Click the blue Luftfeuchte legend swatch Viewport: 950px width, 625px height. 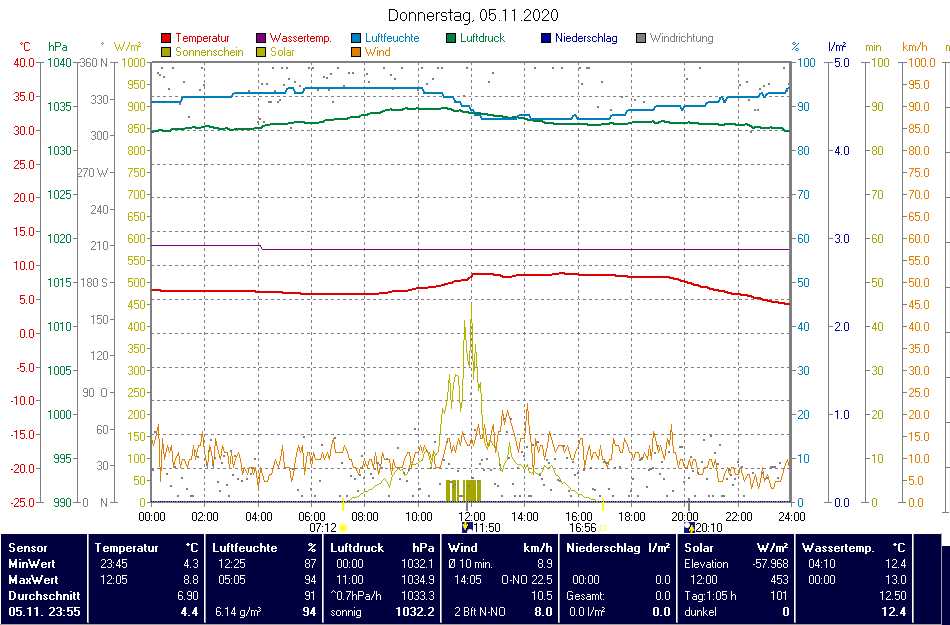(x=356, y=38)
